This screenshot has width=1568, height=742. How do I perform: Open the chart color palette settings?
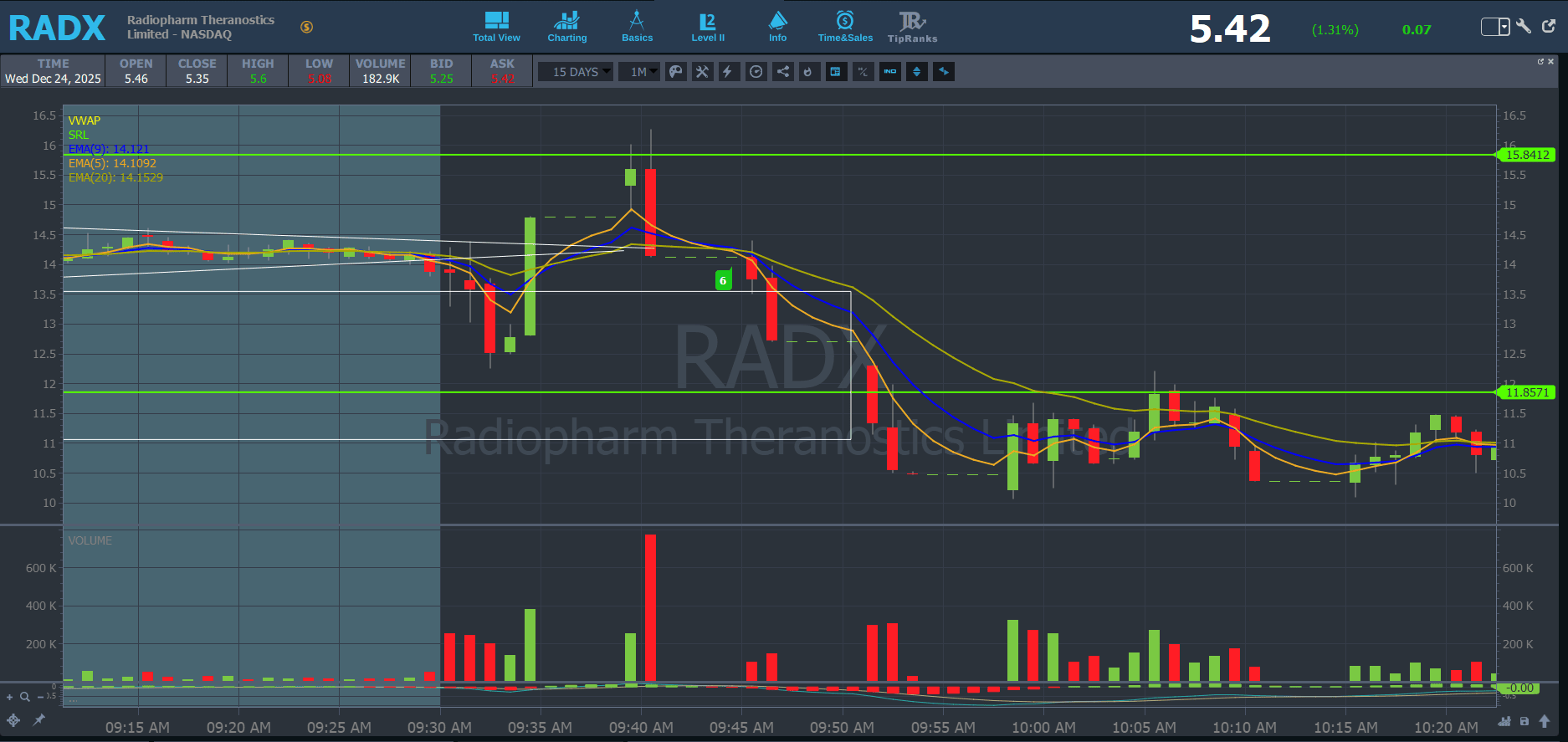point(676,72)
